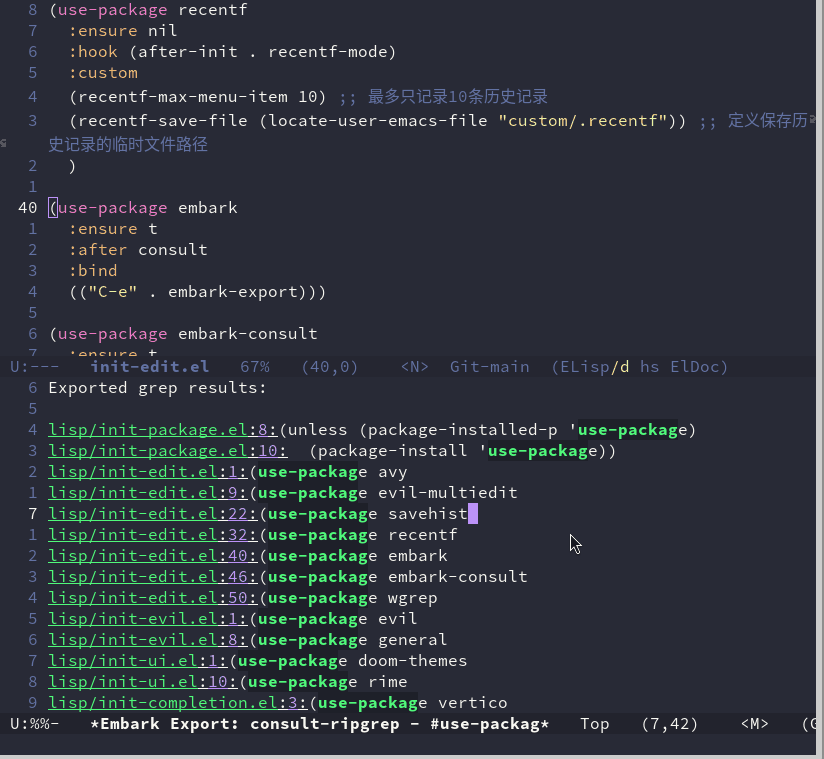Click the <M> evil state indicator
This screenshot has width=824, height=759.
pos(755,724)
